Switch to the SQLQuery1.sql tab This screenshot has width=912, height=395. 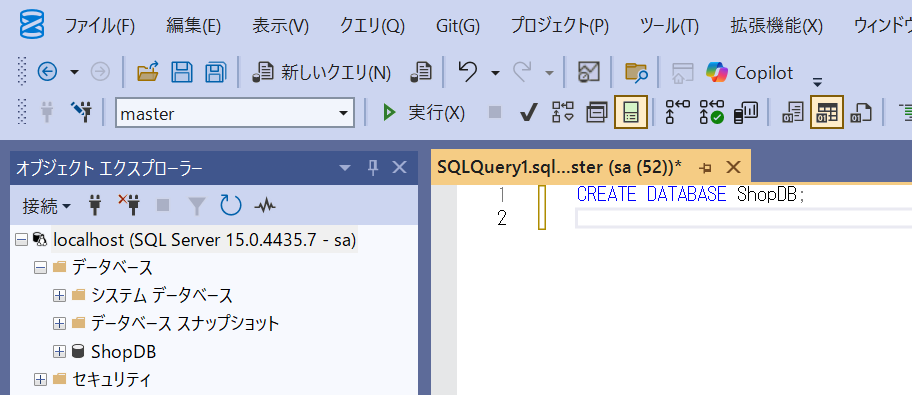pyautogui.click(x=560, y=168)
